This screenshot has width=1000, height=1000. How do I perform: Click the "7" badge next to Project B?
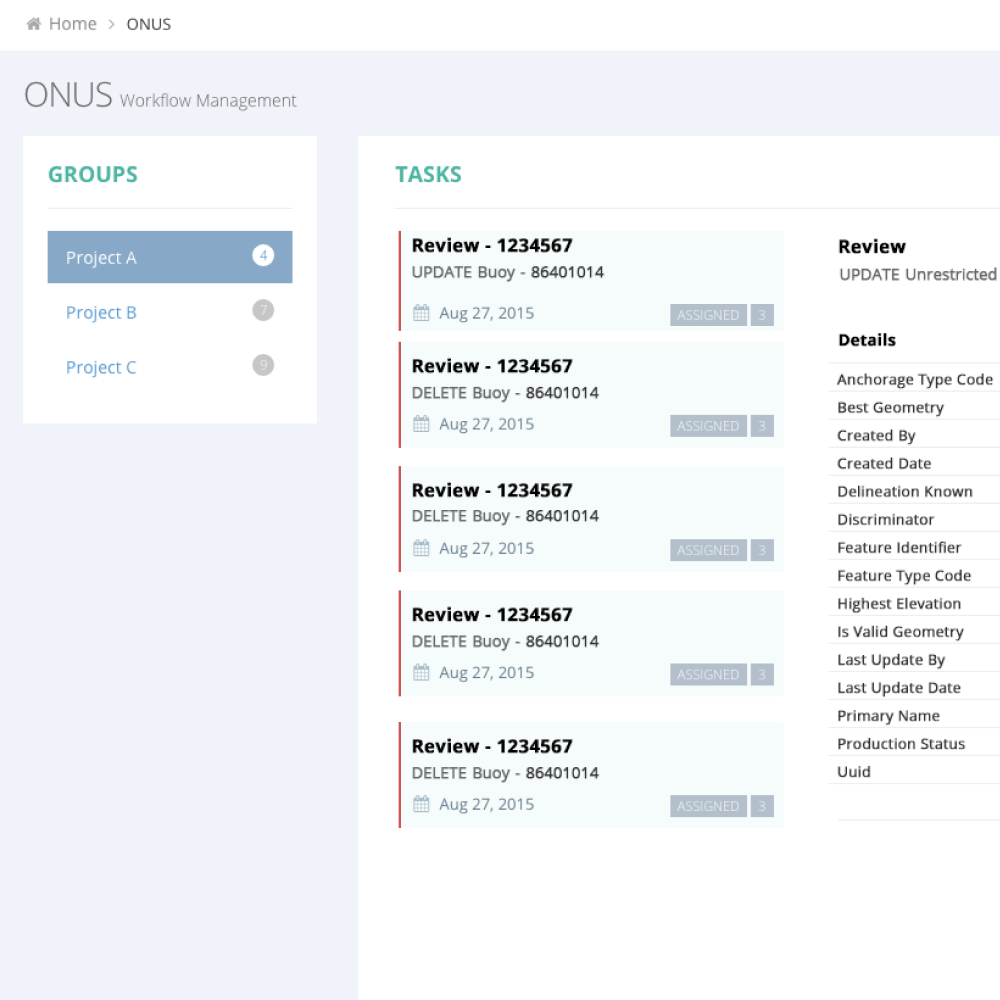[x=262, y=310]
